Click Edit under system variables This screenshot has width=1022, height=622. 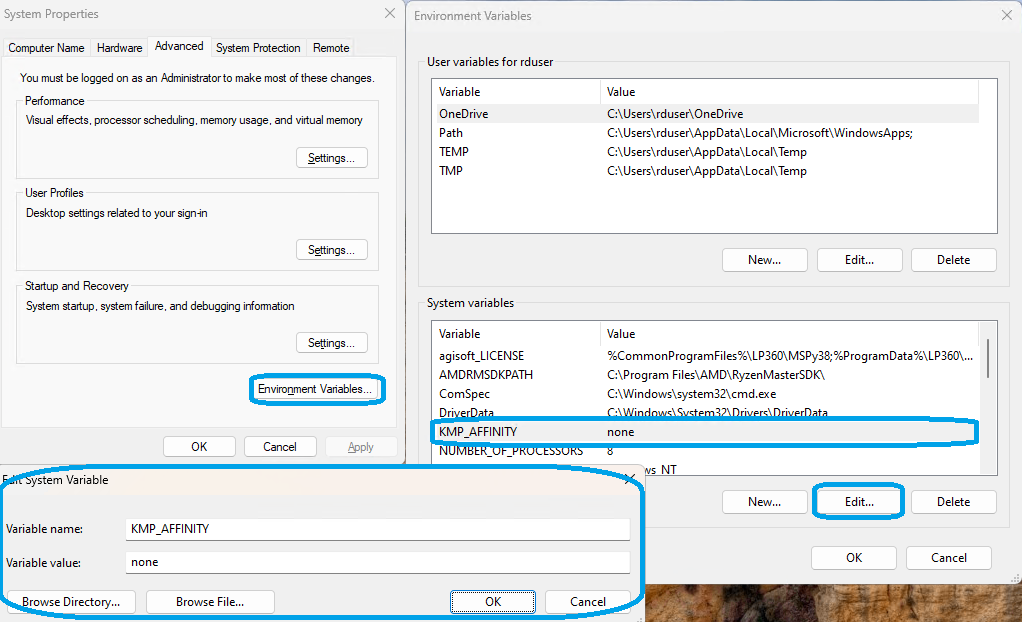859,501
